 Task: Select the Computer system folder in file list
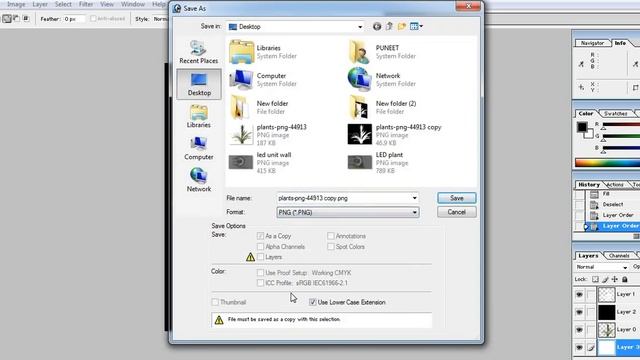pos(263,80)
